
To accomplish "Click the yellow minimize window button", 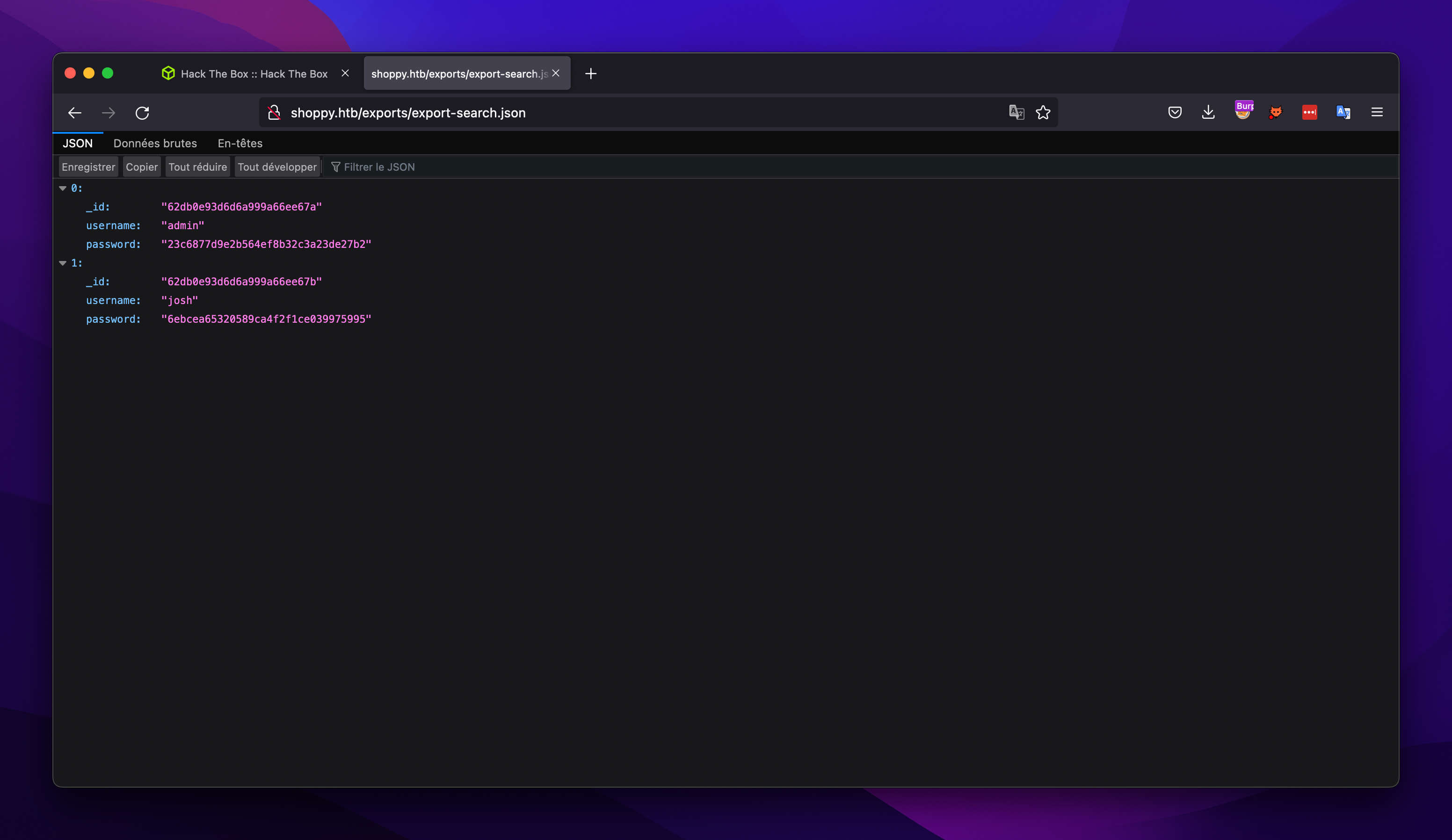I will coord(89,73).
